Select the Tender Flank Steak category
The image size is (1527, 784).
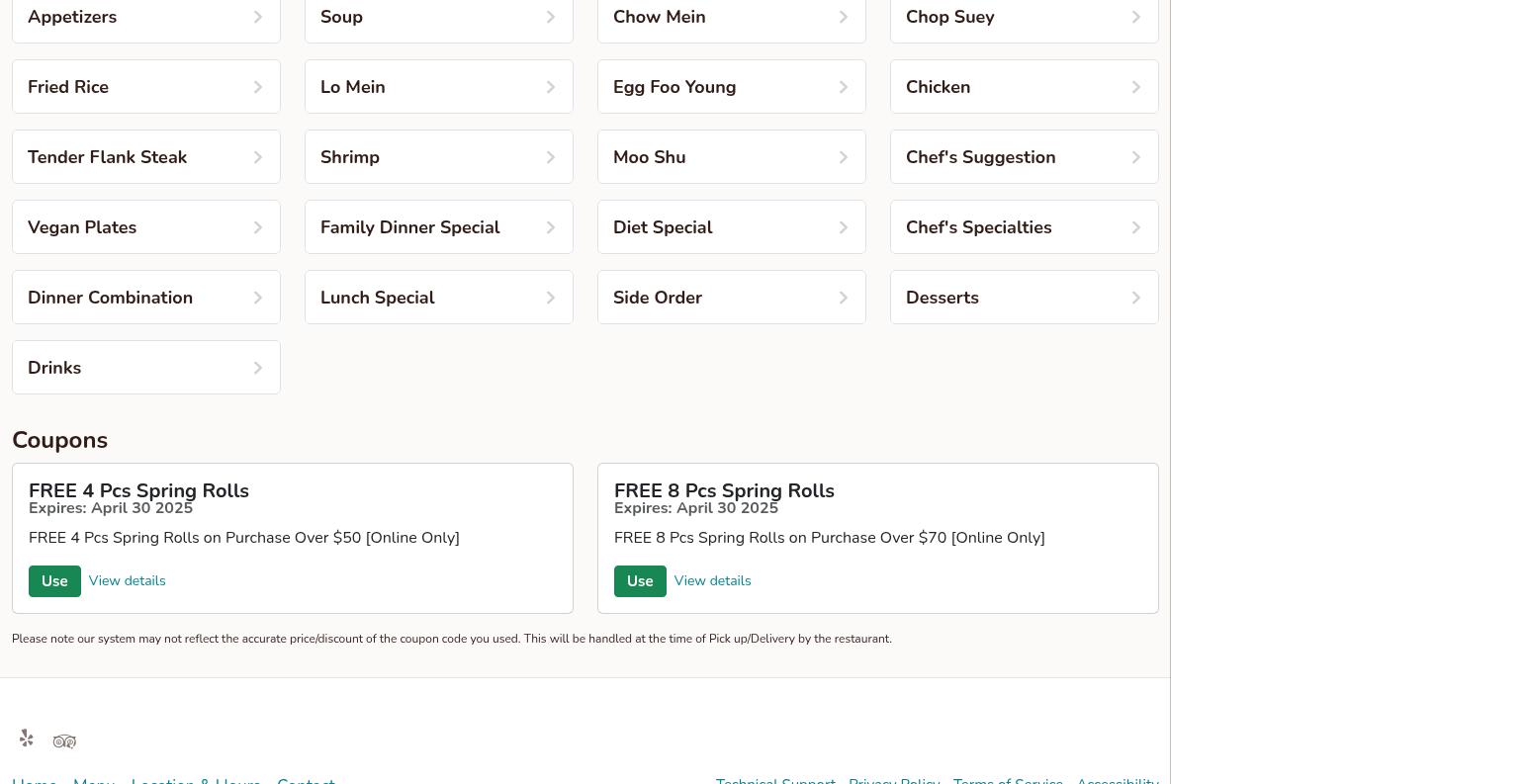pyautogui.click(x=145, y=157)
